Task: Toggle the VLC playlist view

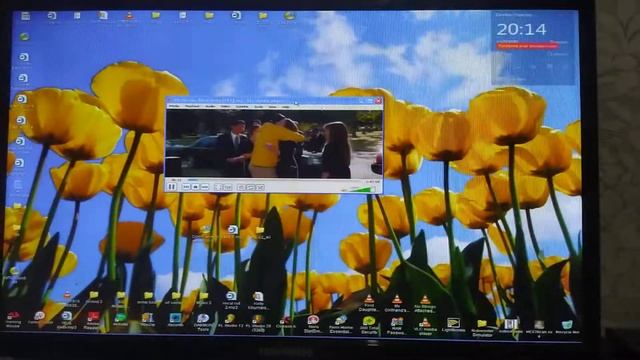Action: pyautogui.click(x=241, y=187)
